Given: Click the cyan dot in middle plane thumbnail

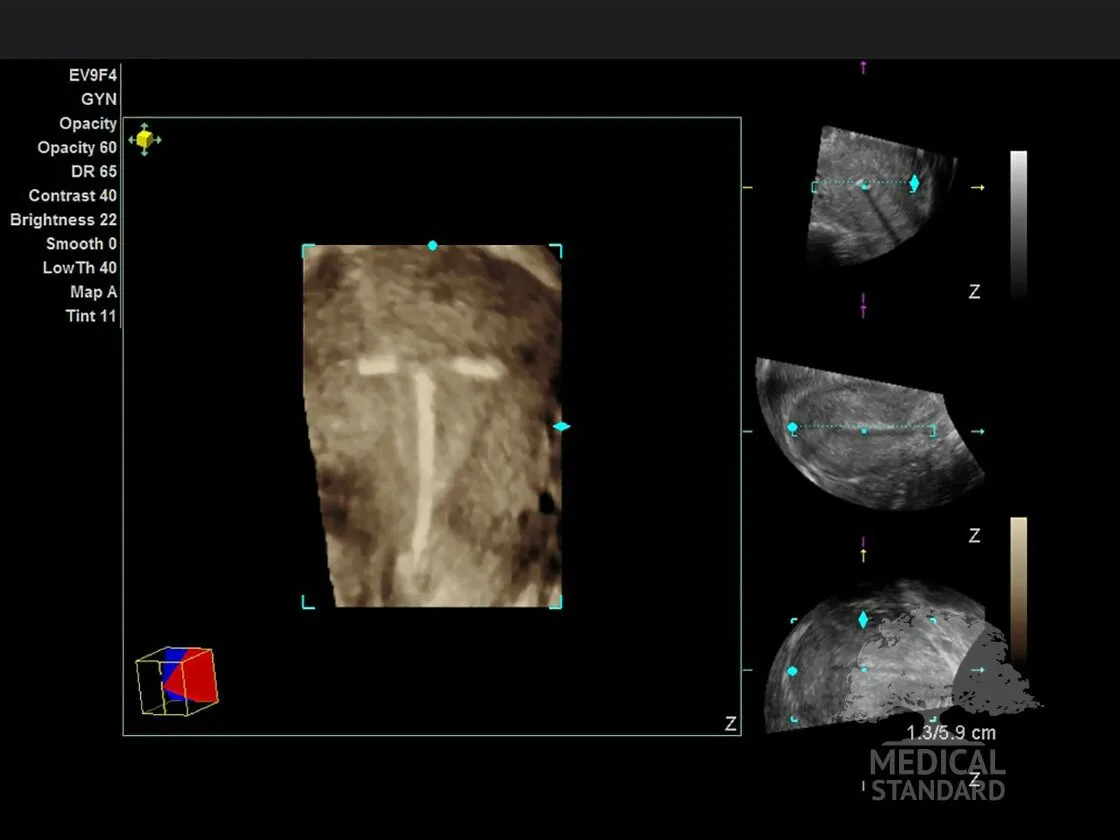Looking at the screenshot, I should coord(792,428).
